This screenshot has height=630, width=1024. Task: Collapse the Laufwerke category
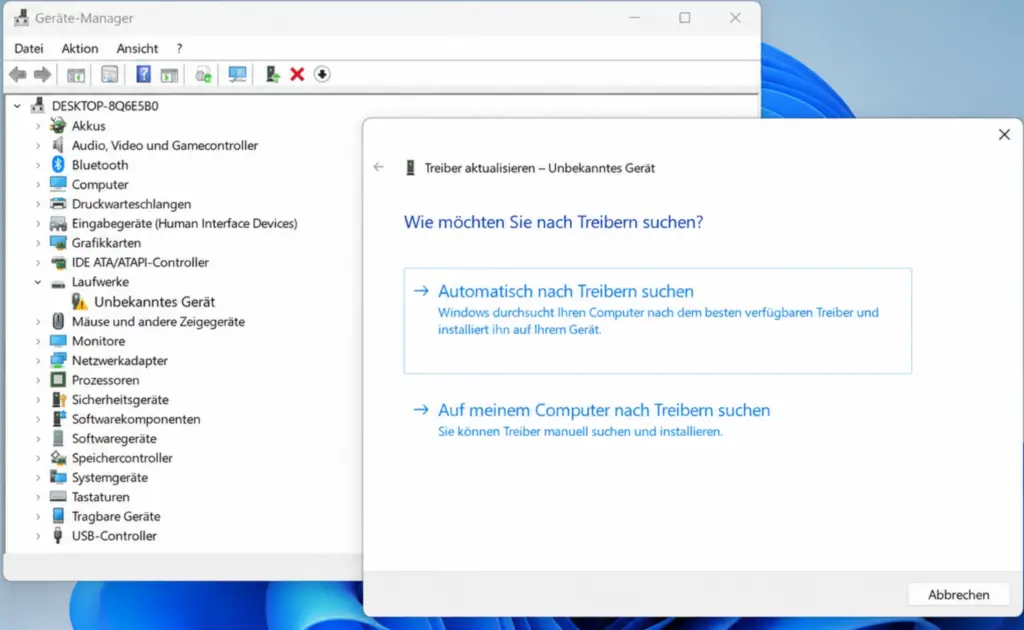click(38, 282)
